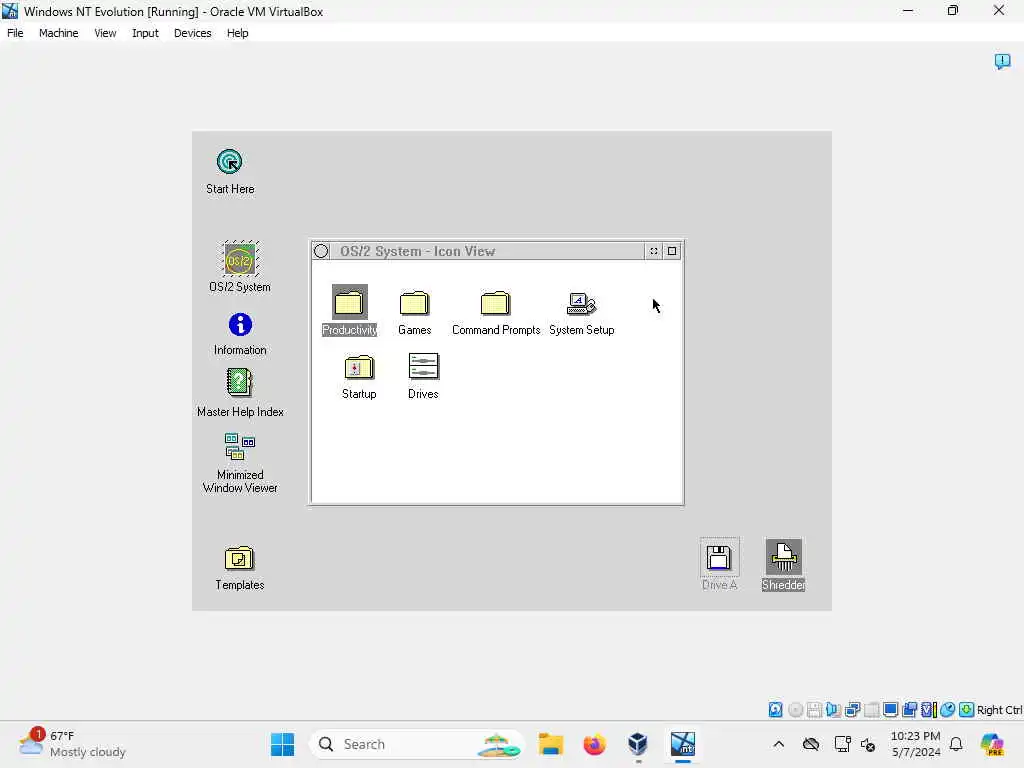
Task: Click the VirtualBox notification center icon
Action: [1002, 61]
